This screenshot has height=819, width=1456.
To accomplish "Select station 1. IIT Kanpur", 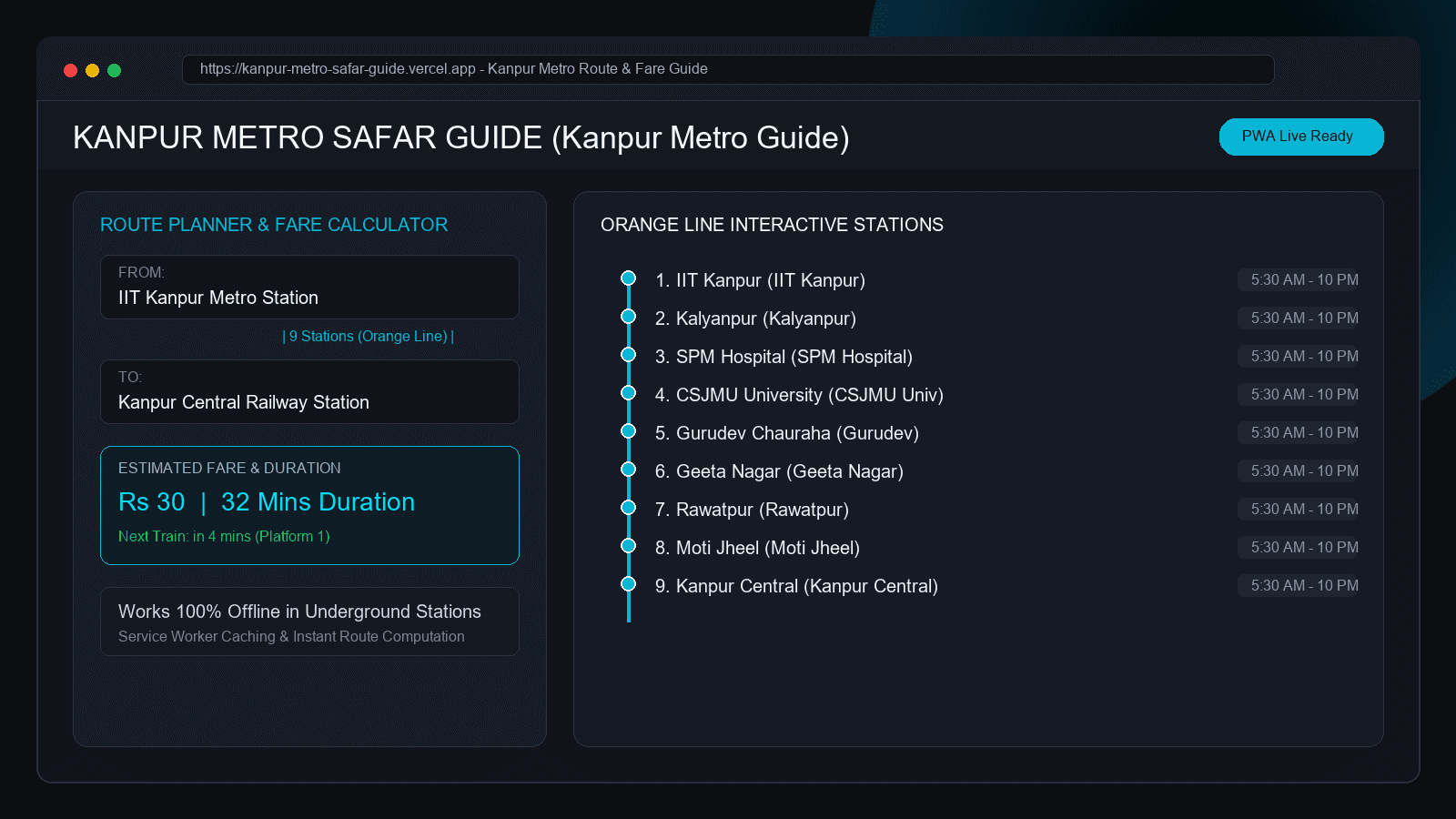I will click(760, 280).
